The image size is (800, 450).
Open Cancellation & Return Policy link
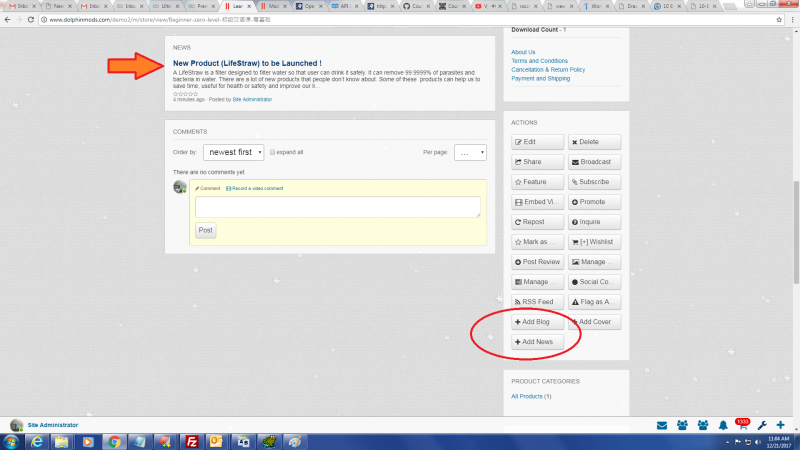[x=548, y=69]
